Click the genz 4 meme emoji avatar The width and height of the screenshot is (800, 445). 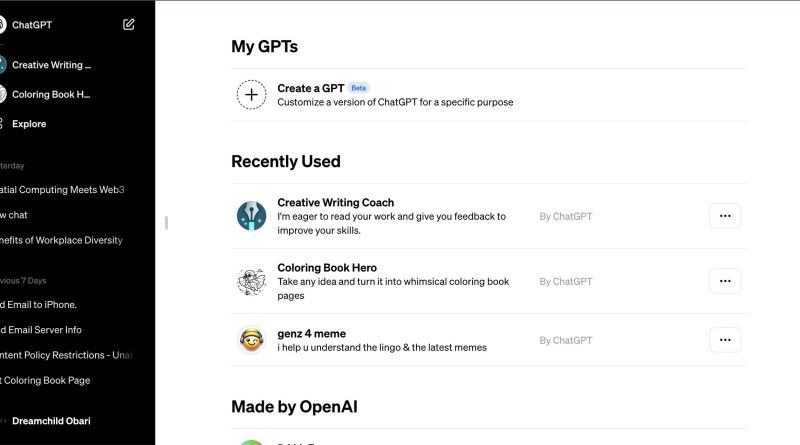[252, 340]
